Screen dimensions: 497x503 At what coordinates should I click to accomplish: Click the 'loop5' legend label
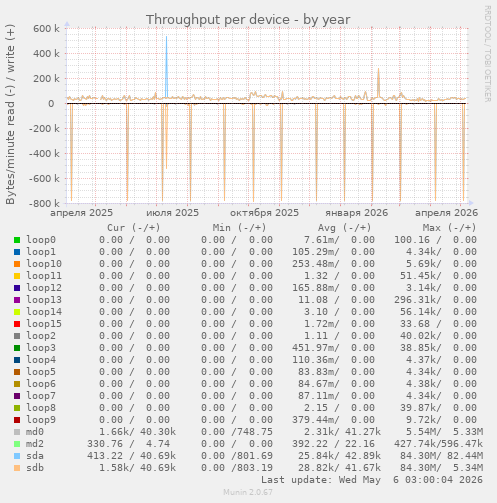pyautogui.click(x=41, y=372)
